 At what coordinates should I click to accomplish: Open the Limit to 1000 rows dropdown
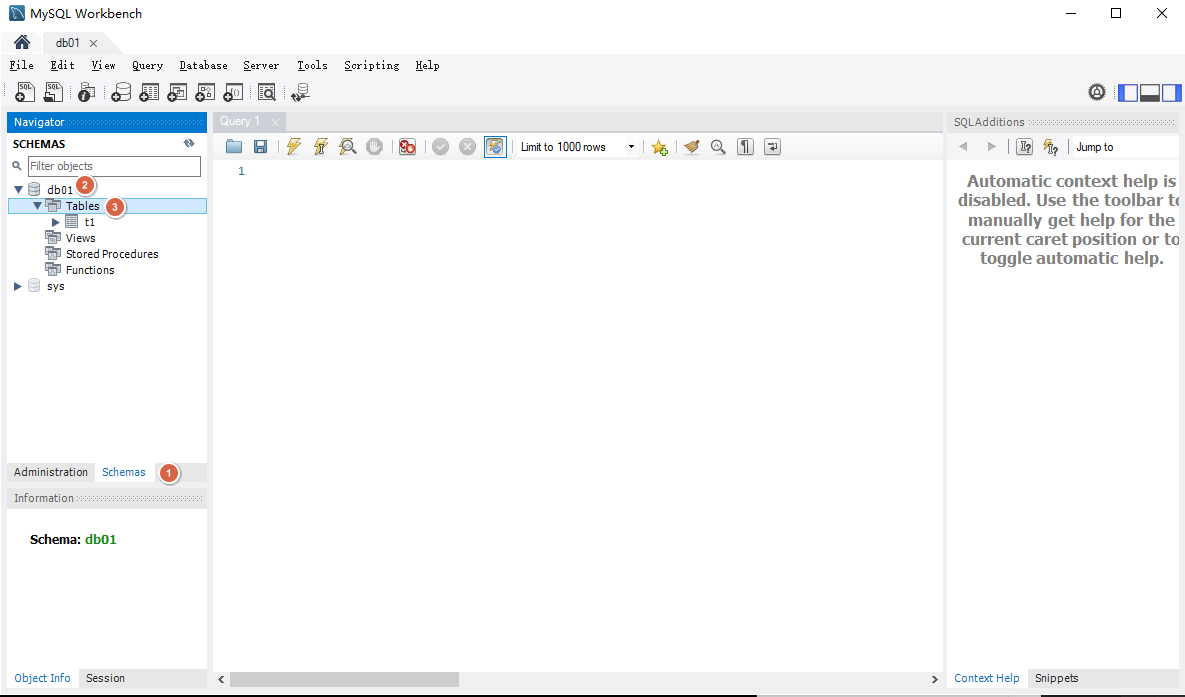point(578,147)
